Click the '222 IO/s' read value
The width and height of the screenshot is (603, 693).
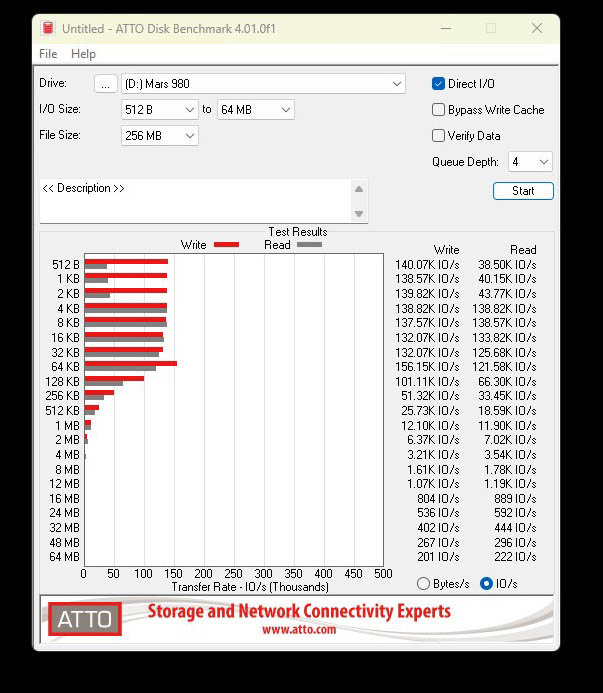pos(515,557)
